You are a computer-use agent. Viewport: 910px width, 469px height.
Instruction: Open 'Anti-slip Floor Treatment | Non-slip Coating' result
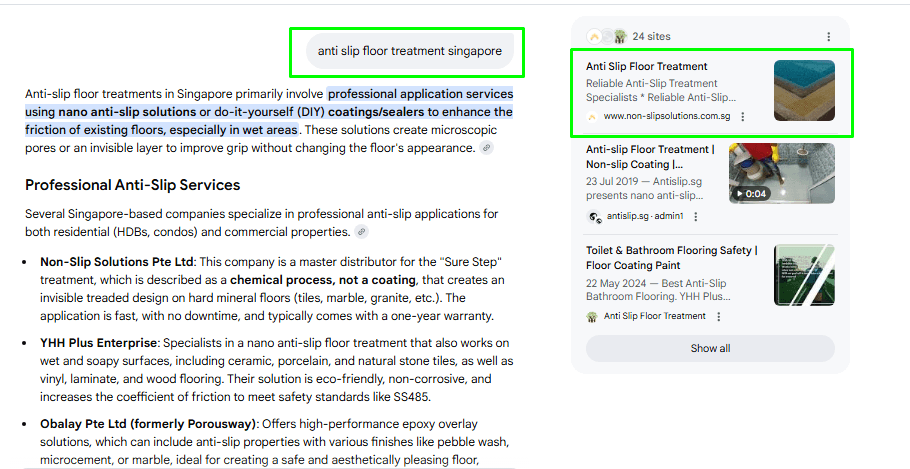pyautogui.click(x=650, y=157)
